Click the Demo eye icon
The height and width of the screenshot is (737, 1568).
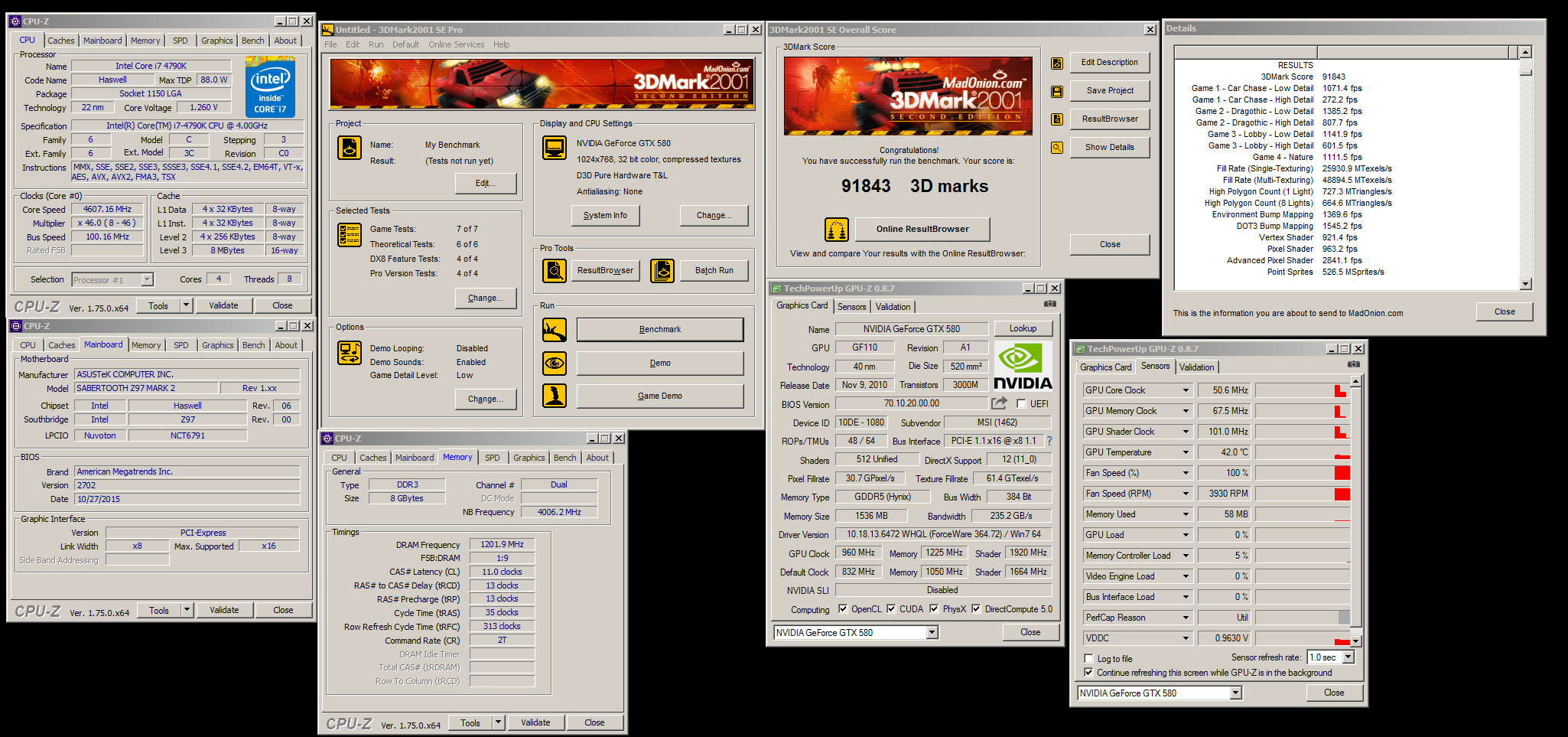tap(555, 363)
